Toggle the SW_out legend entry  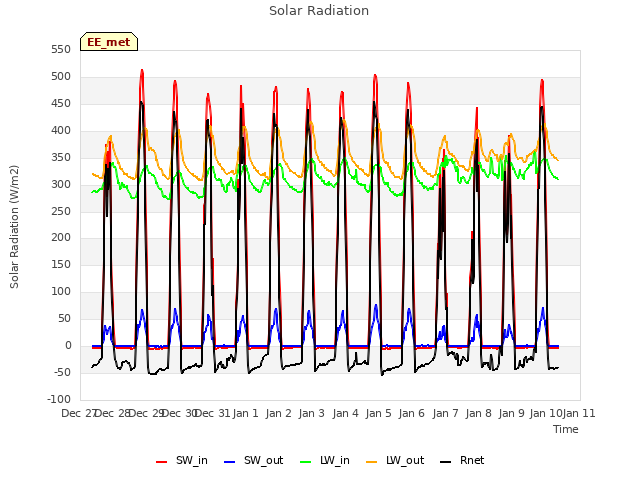pyautogui.click(x=253, y=460)
